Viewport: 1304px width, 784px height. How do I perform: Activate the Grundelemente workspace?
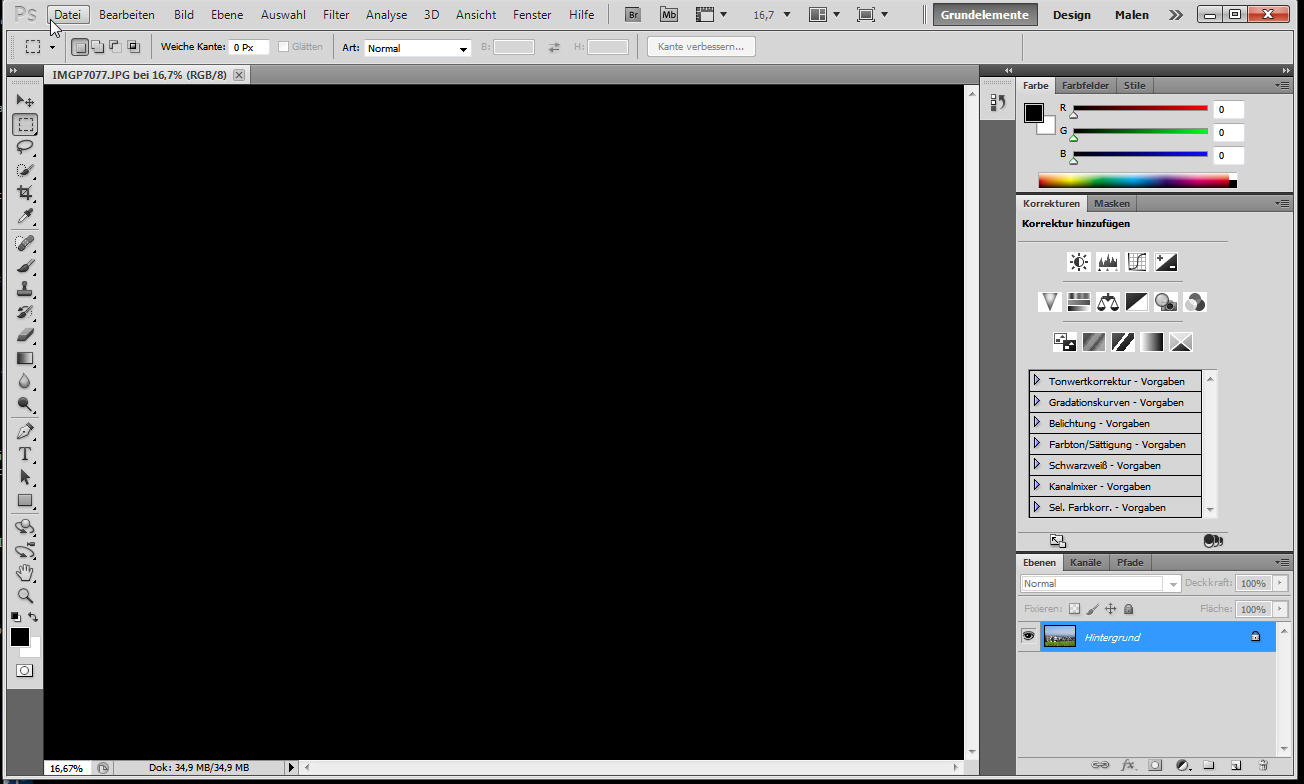[985, 15]
